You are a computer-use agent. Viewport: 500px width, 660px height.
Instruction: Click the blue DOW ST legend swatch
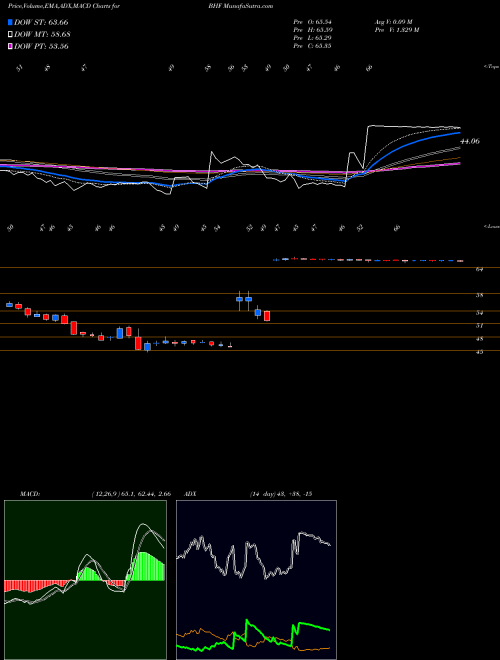click(11, 22)
